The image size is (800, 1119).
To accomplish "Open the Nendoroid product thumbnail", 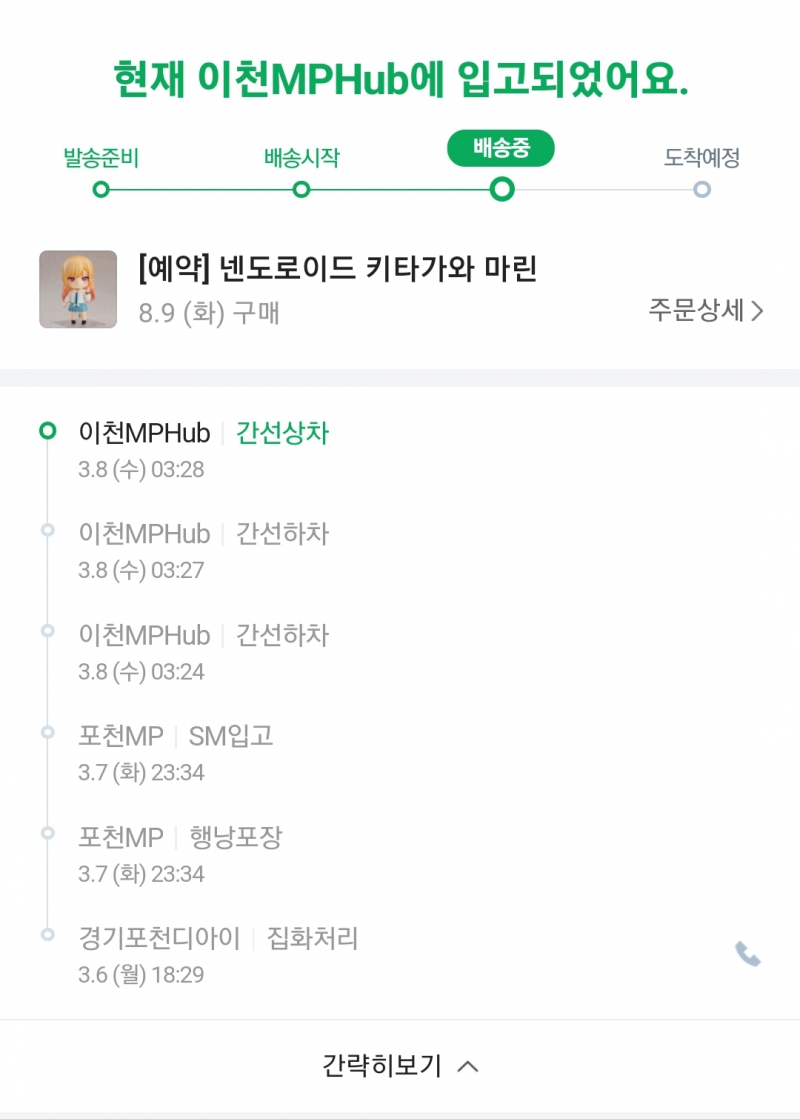I will click(x=78, y=289).
